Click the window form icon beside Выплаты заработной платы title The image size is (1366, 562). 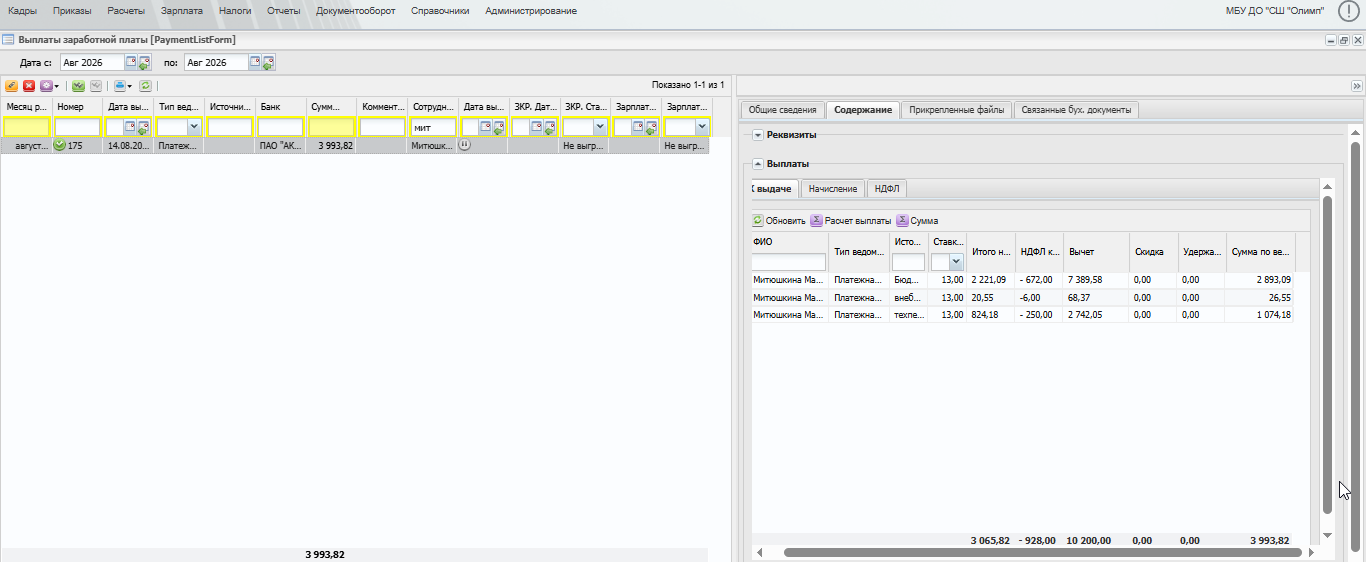tap(8, 40)
